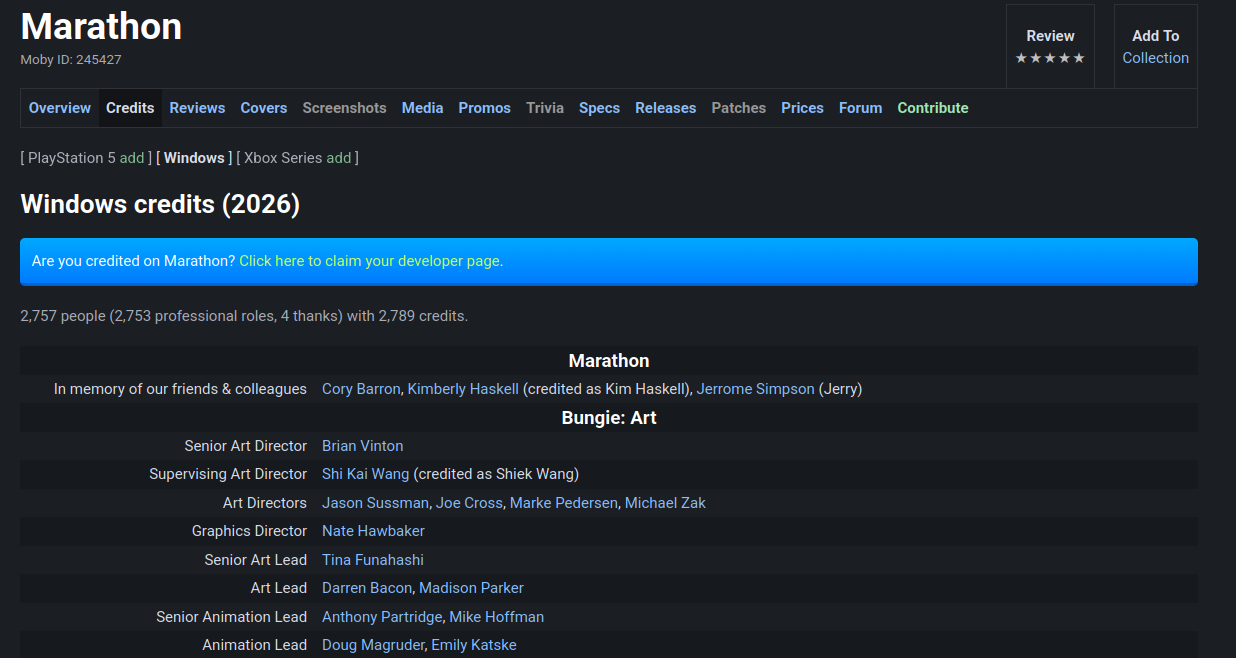Go to the Screenshots tab
Image resolution: width=1236 pixels, height=658 pixels.
pyautogui.click(x=344, y=108)
